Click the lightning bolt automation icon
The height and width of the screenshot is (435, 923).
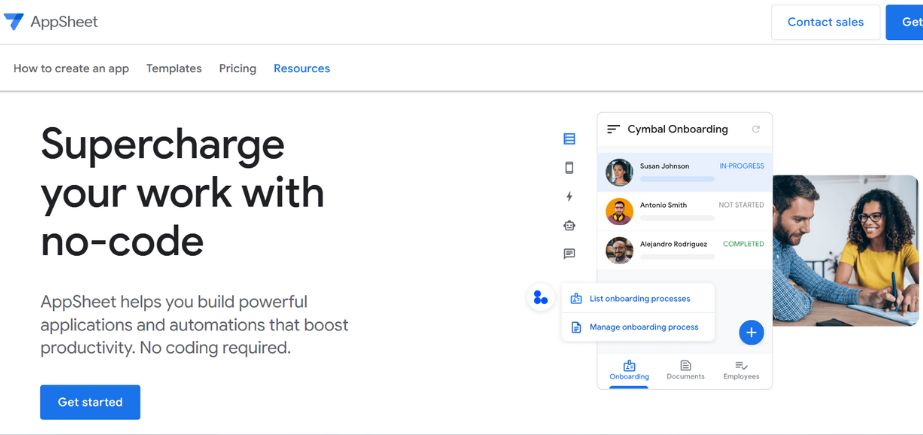(569, 197)
